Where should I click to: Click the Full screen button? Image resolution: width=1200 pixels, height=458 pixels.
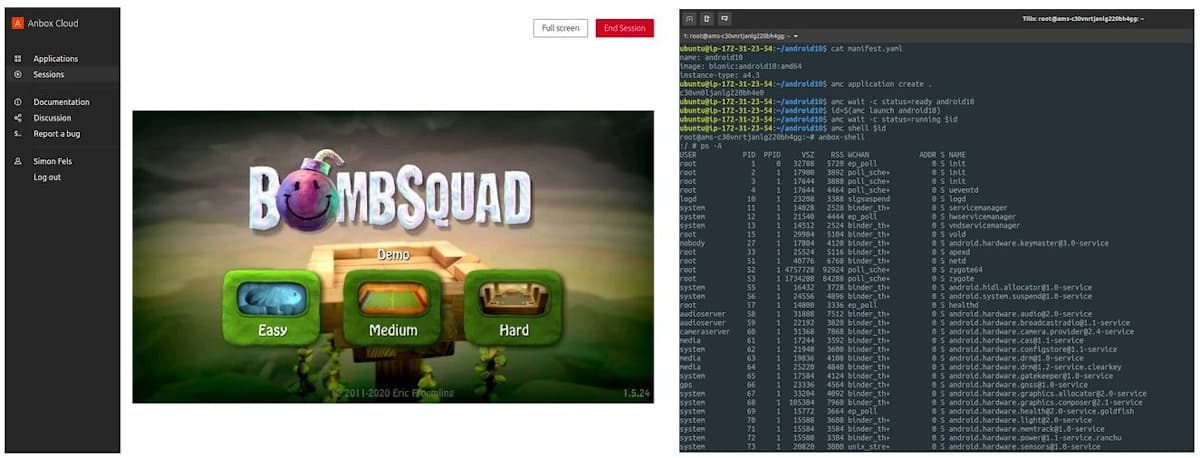(561, 28)
